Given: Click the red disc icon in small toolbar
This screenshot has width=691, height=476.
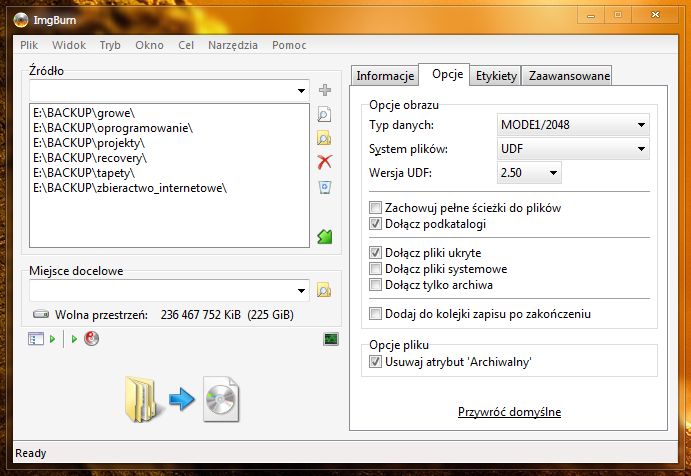Looking at the screenshot, I should (x=91, y=338).
